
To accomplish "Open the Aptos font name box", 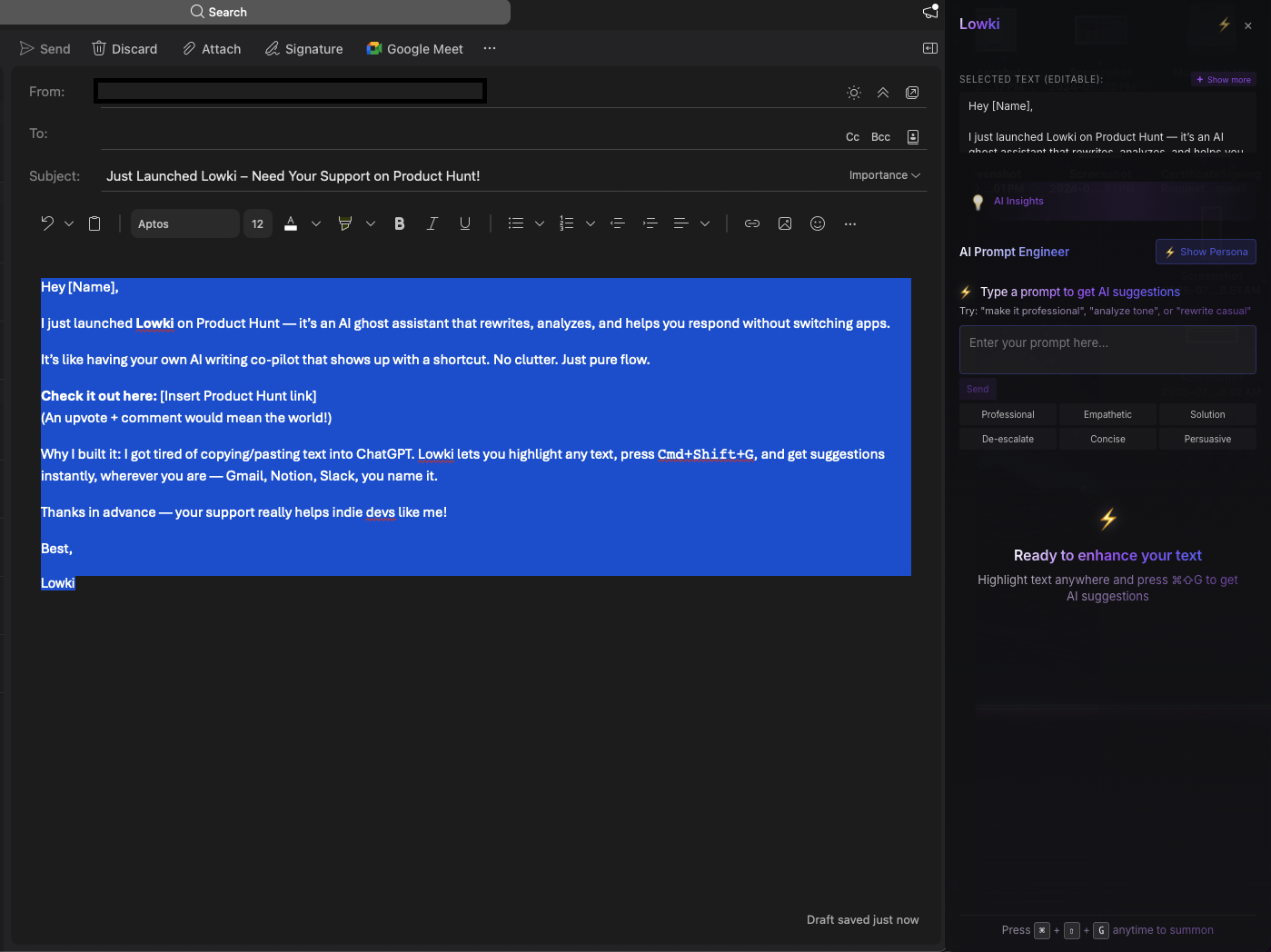I will coord(185,223).
